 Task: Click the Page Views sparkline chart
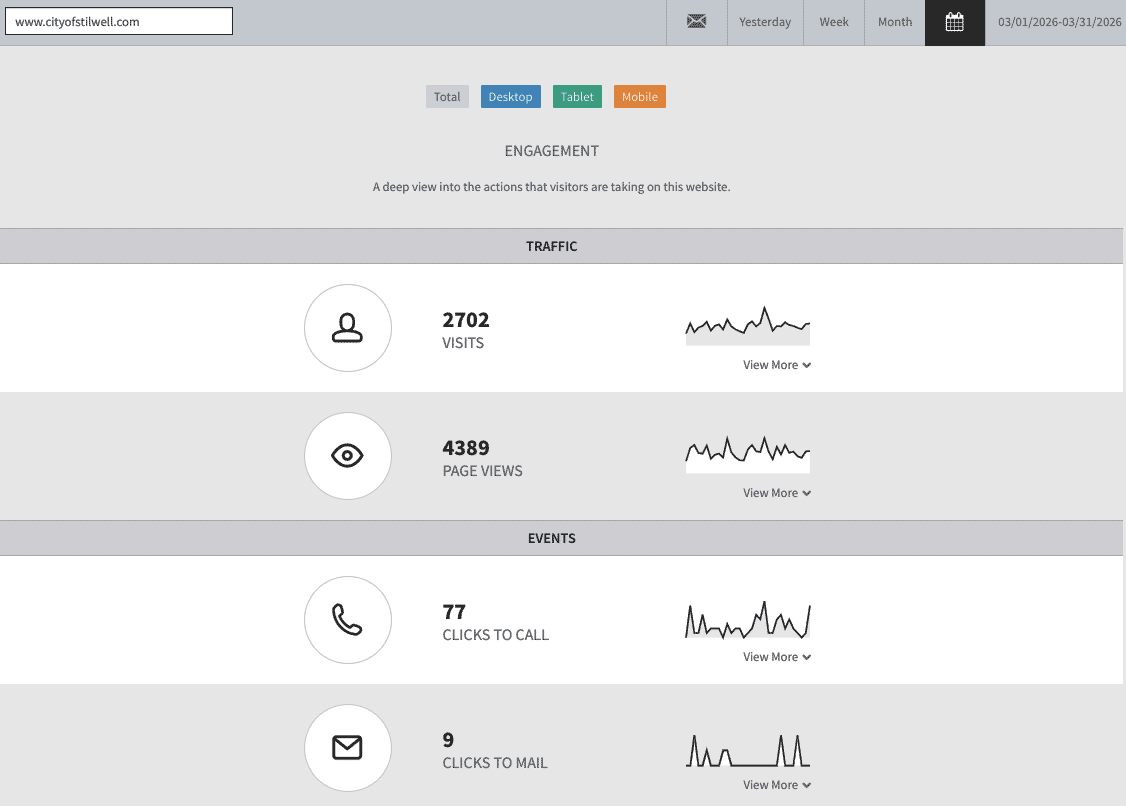[748, 454]
